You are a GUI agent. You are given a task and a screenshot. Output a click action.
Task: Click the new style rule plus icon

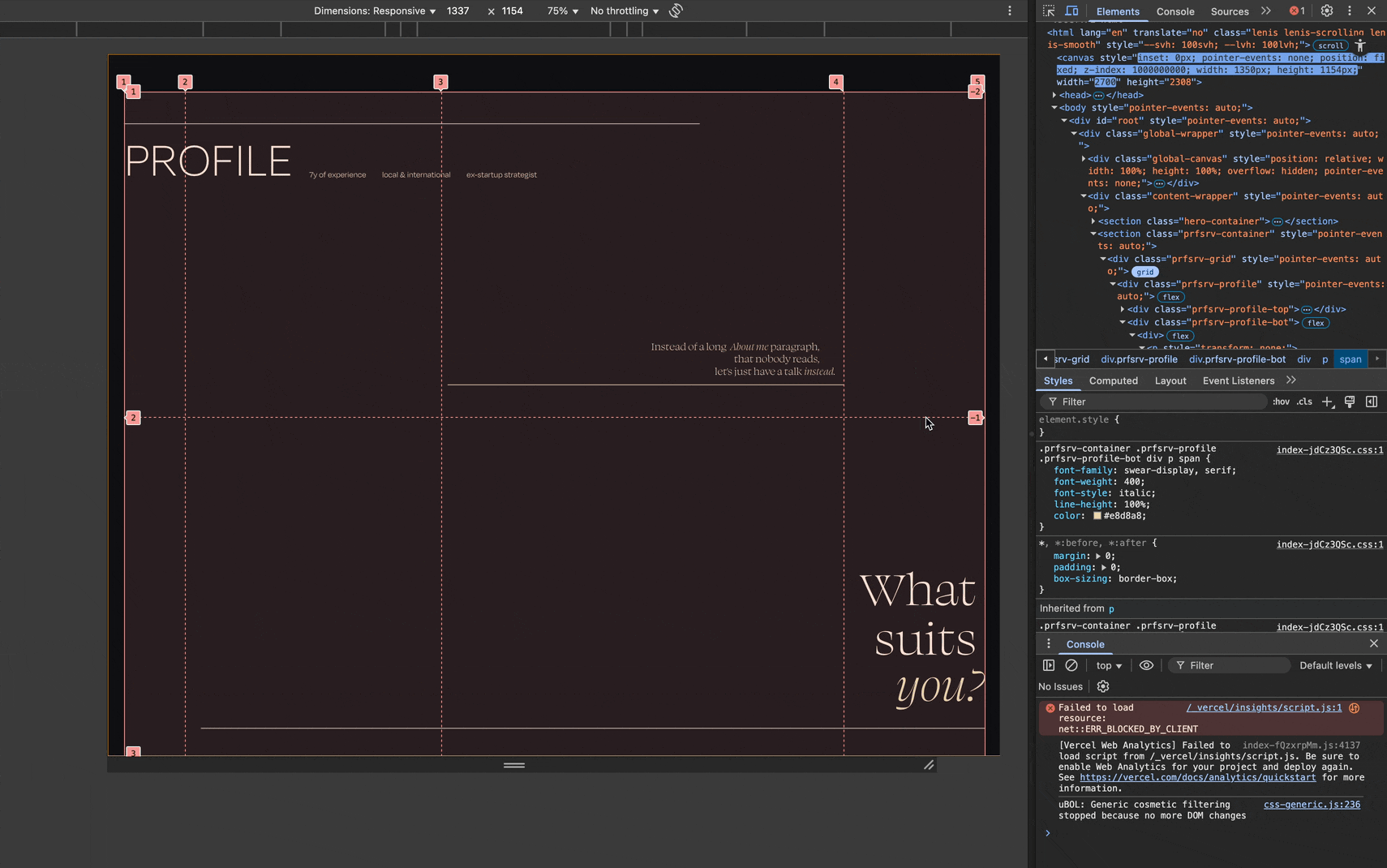coord(1327,402)
